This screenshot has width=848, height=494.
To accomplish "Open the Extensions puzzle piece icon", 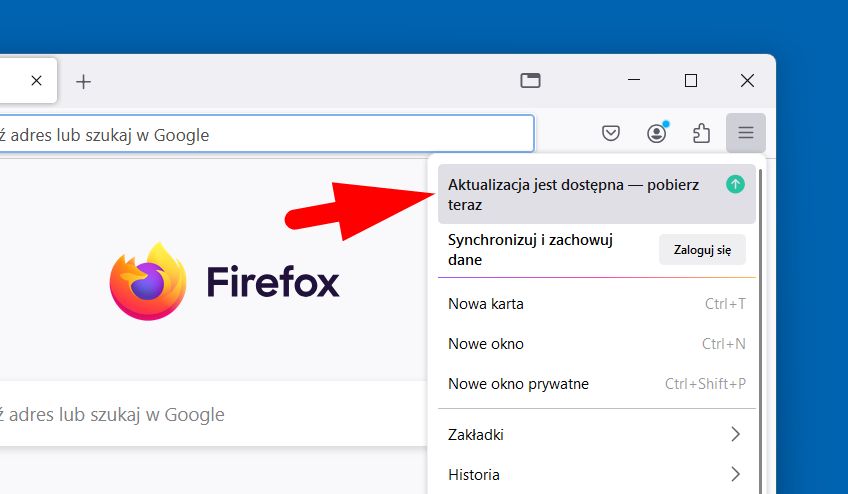I will point(701,133).
